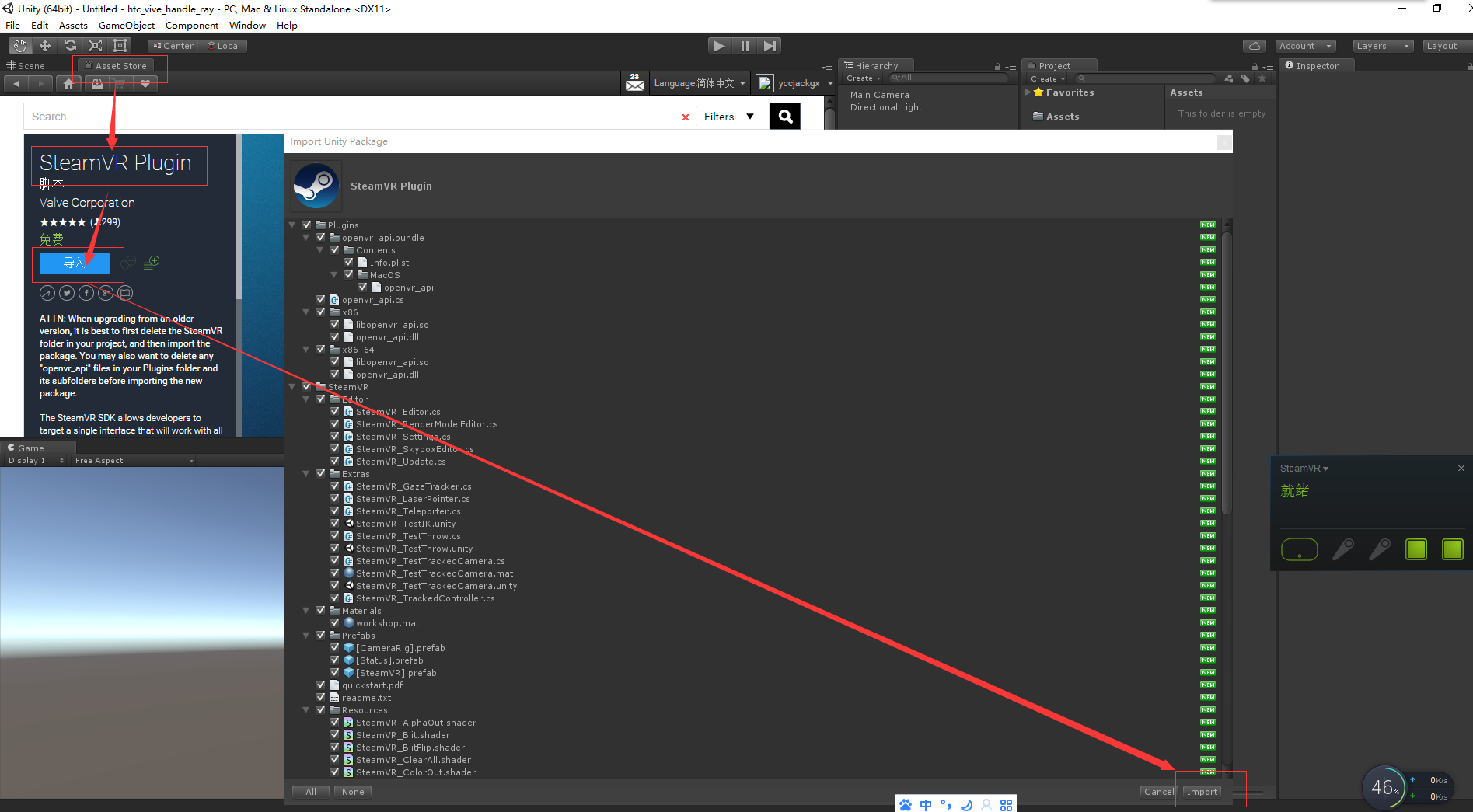Viewport: 1473px width, 812px height.
Task: Open Asset Store messages envelope icon
Action: point(635,82)
